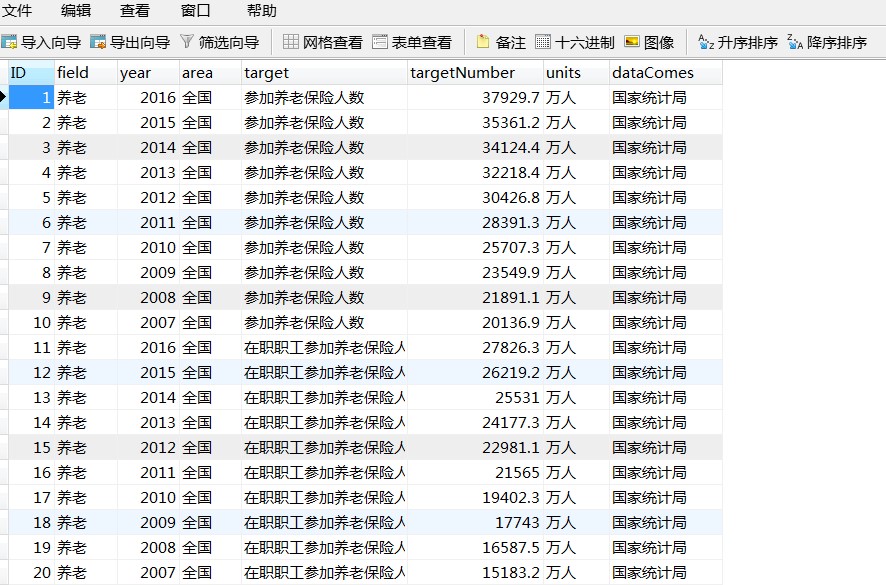886x585 pixels.
Task: Open the 文件 menu
Action: (x=17, y=10)
